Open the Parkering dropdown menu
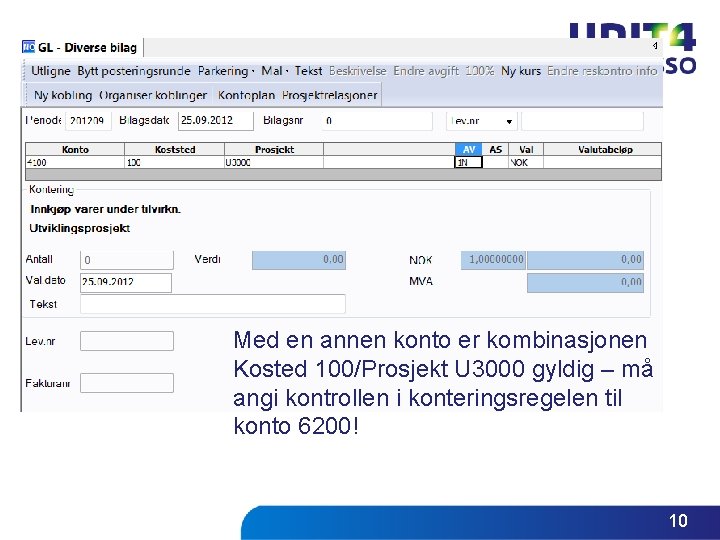Viewport: 720px width, 540px height. [226, 71]
